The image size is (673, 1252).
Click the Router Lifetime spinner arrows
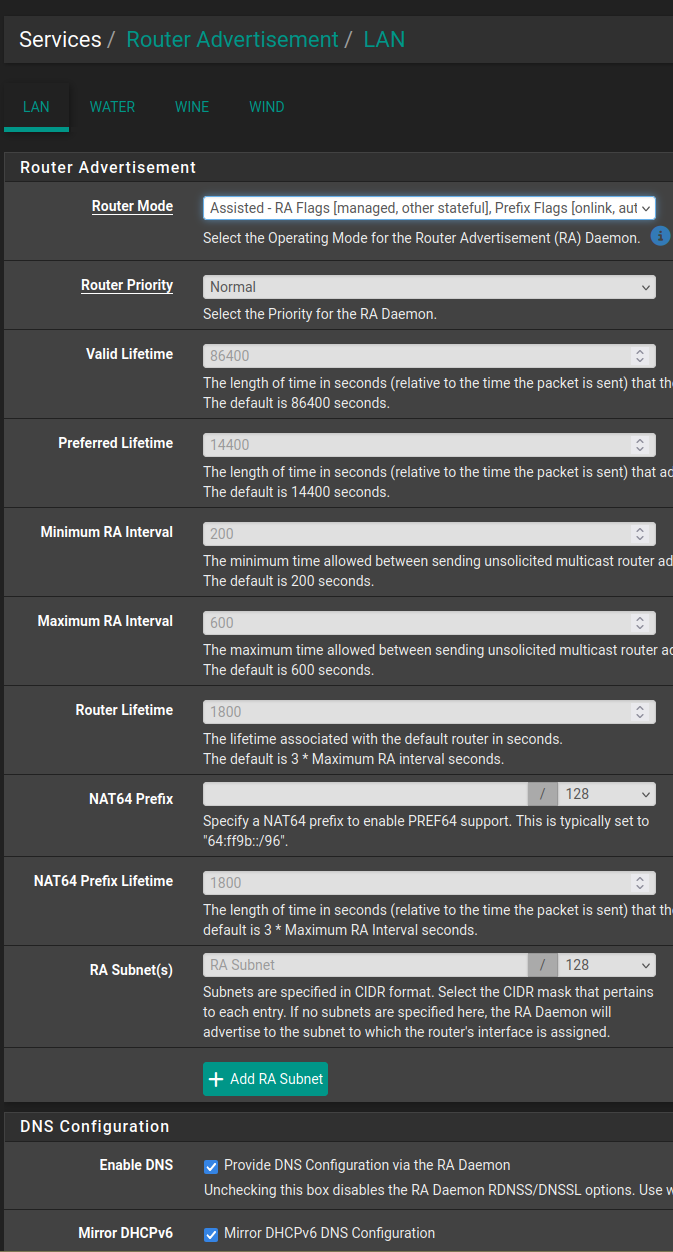pos(640,712)
